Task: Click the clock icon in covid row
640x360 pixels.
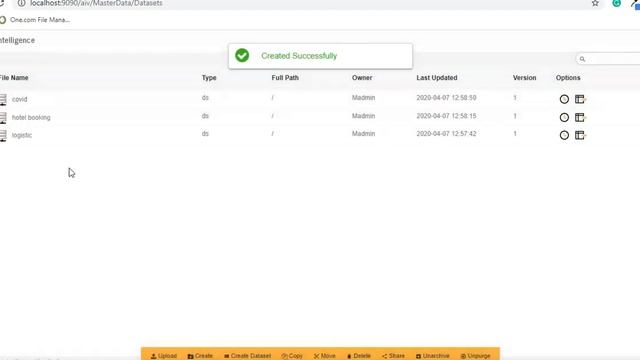Action: (x=564, y=99)
